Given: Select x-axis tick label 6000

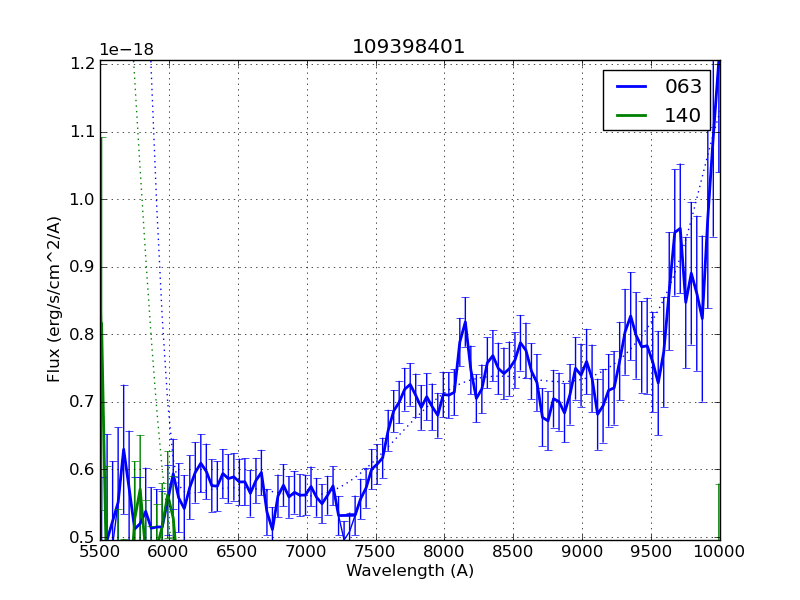Looking at the screenshot, I should click(x=169, y=551).
